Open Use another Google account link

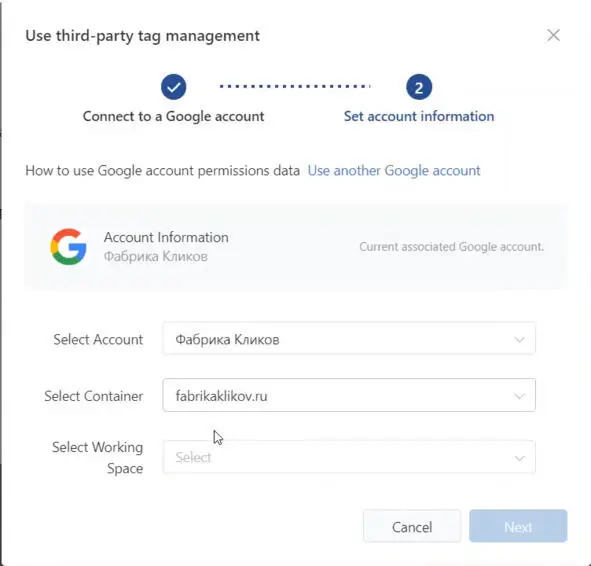coord(394,171)
